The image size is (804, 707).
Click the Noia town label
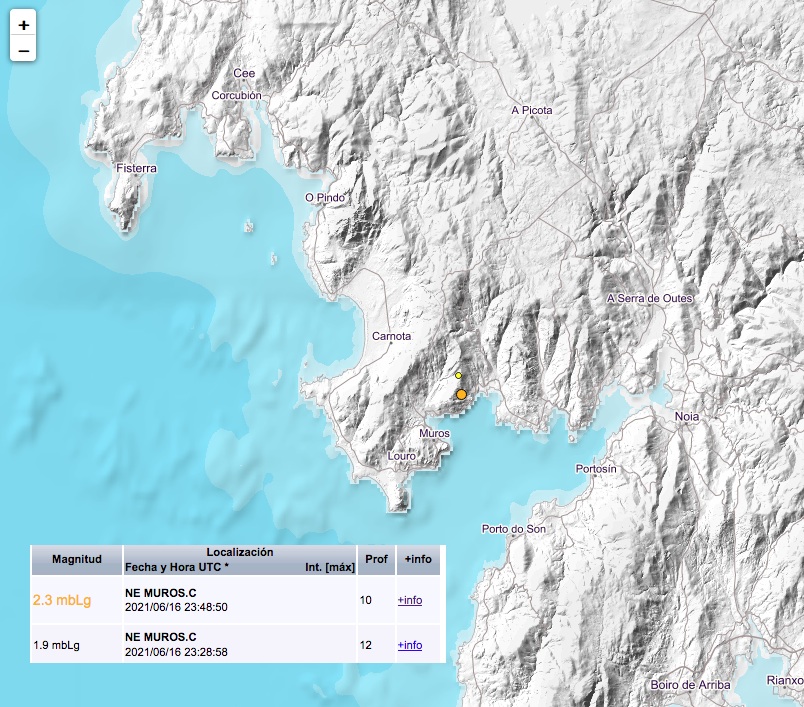(x=687, y=415)
